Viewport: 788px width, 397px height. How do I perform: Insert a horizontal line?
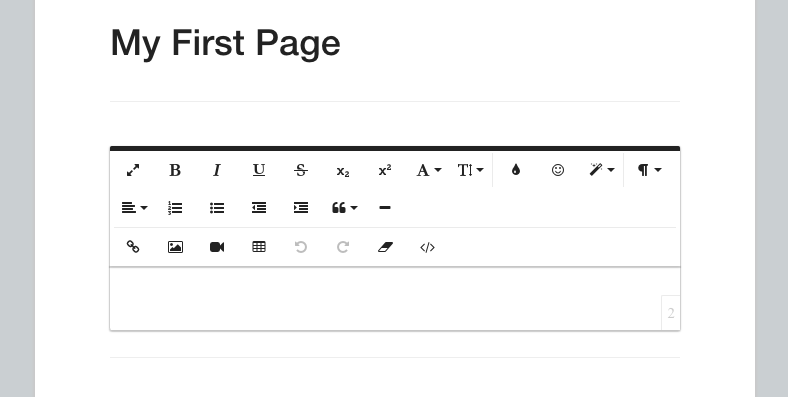(x=385, y=208)
